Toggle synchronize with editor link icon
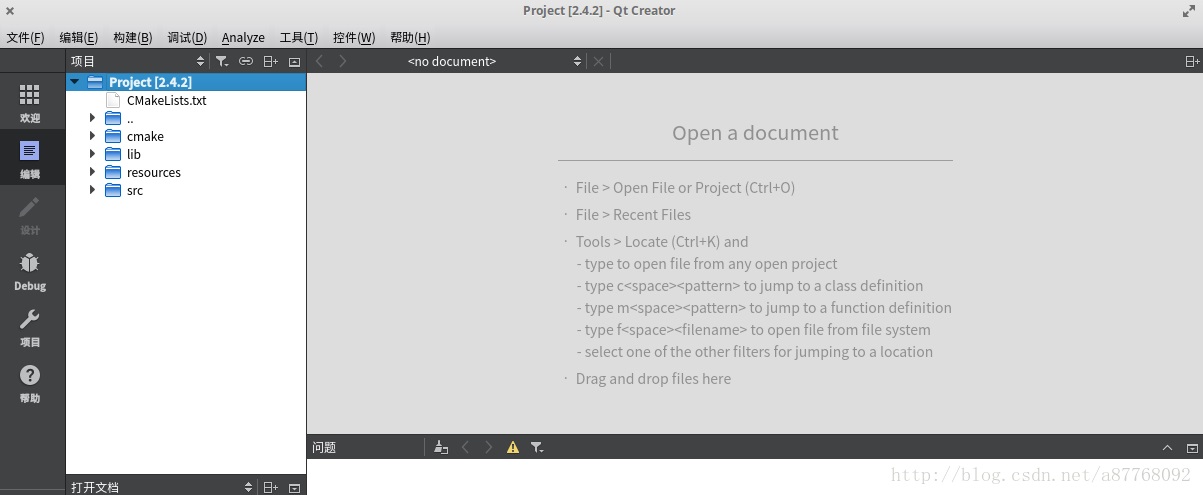Screen dimensions: 1203x495 point(246,61)
